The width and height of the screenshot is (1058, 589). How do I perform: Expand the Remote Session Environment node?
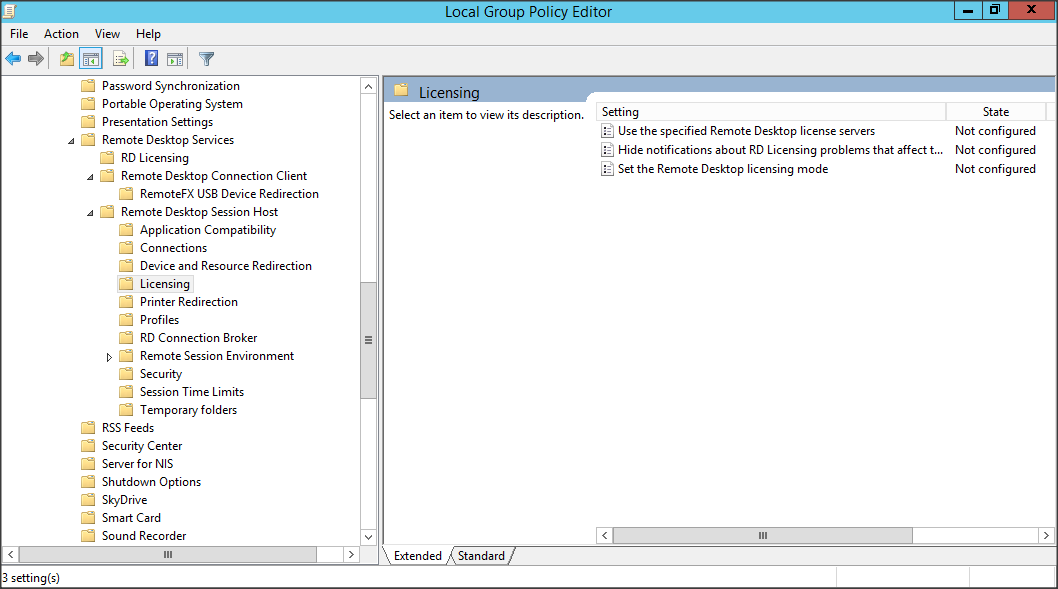click(109, 357)
